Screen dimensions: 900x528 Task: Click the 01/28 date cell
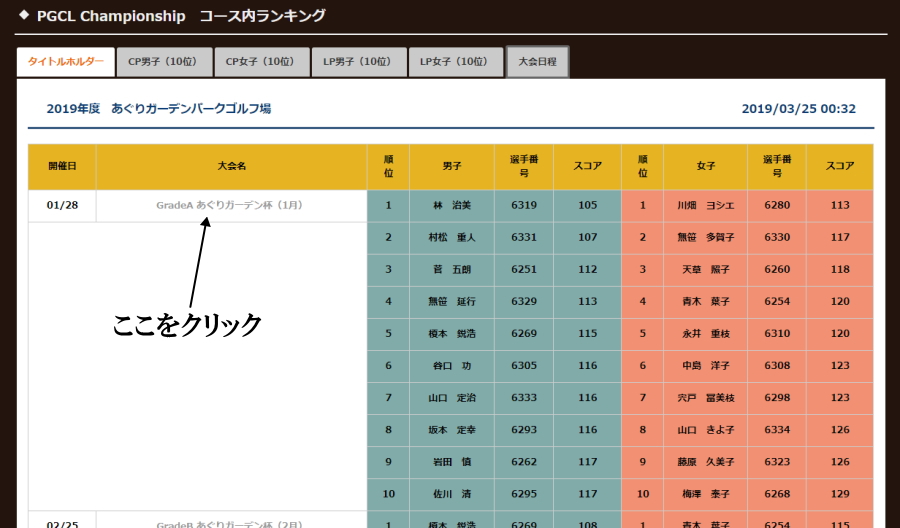pos(62,205)
